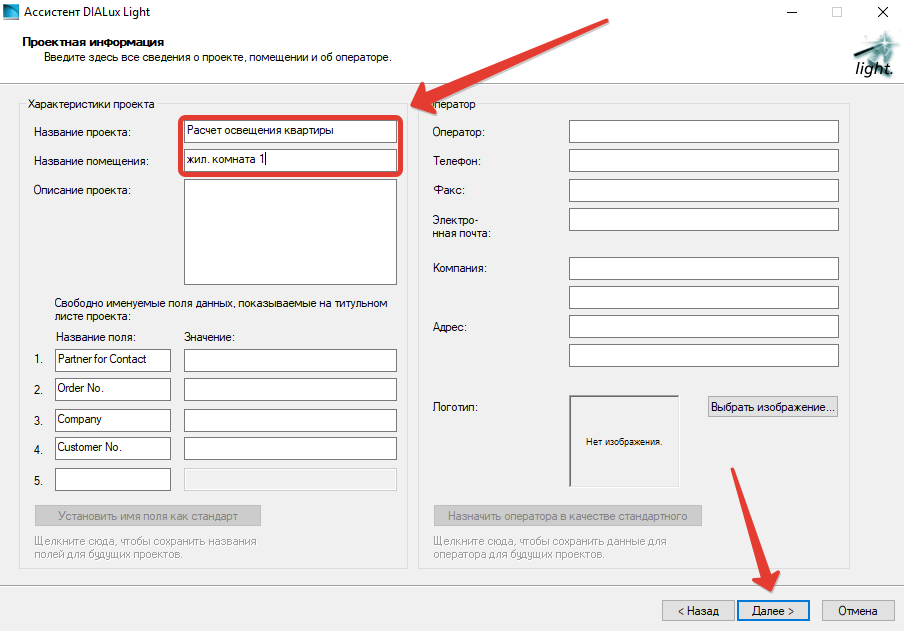Focus the 'Название проекта' text field

coord(290,131)
